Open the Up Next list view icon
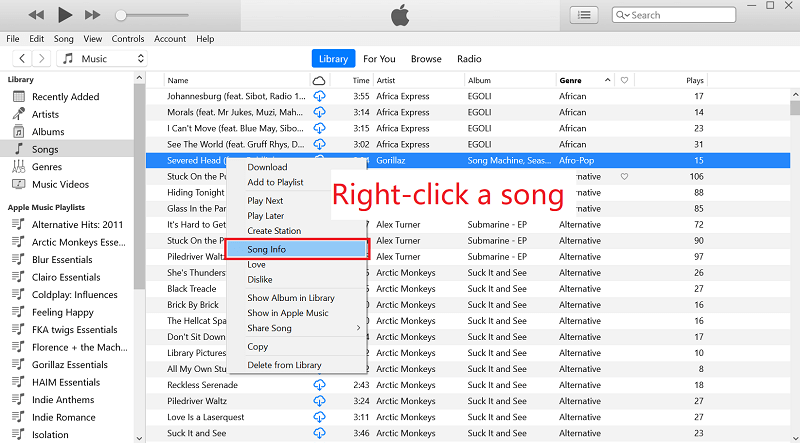The width and height of the screenshot is (800, 443). (x=584, y=15)
